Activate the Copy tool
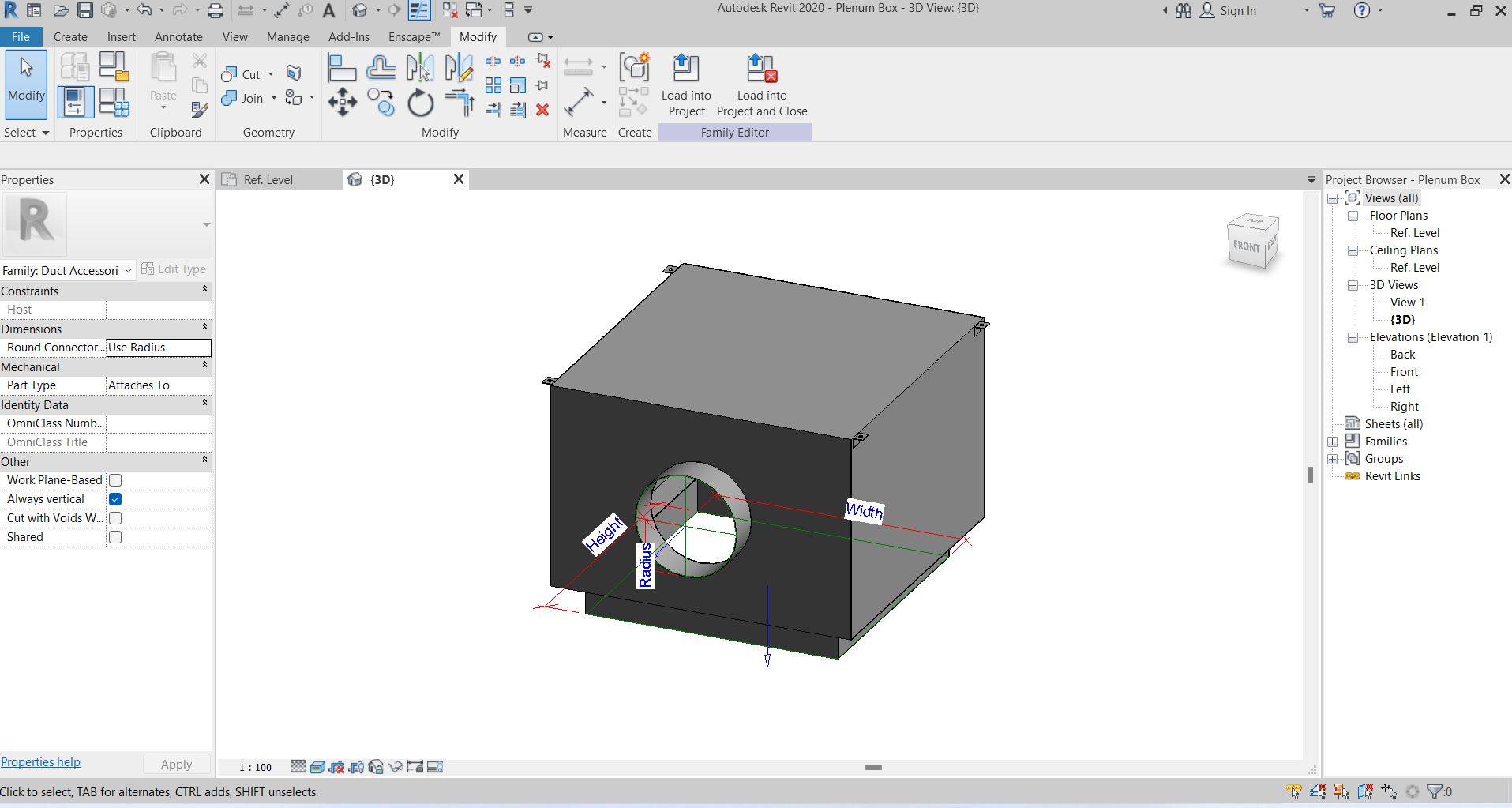This screenshot has width=1512, height=808. [381, 103]
